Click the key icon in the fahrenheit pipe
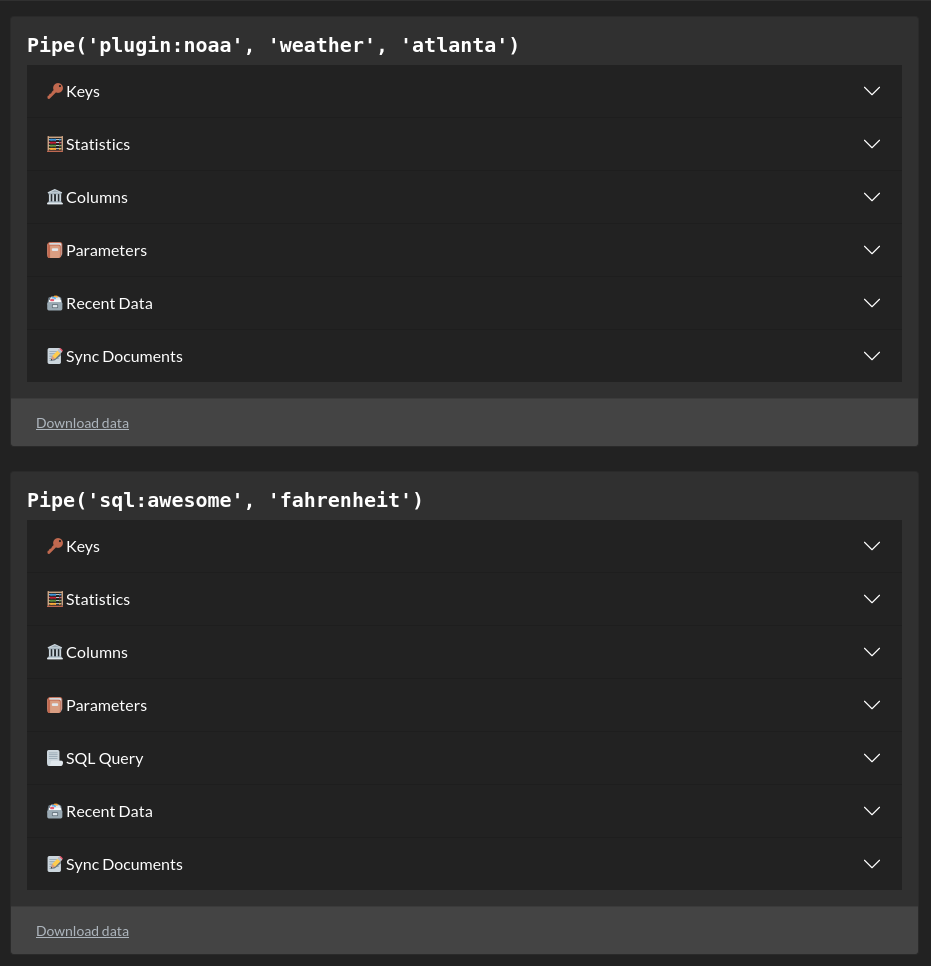Image resolution: width=931 pixels, height=966 pixels. [x=55, y=546]
